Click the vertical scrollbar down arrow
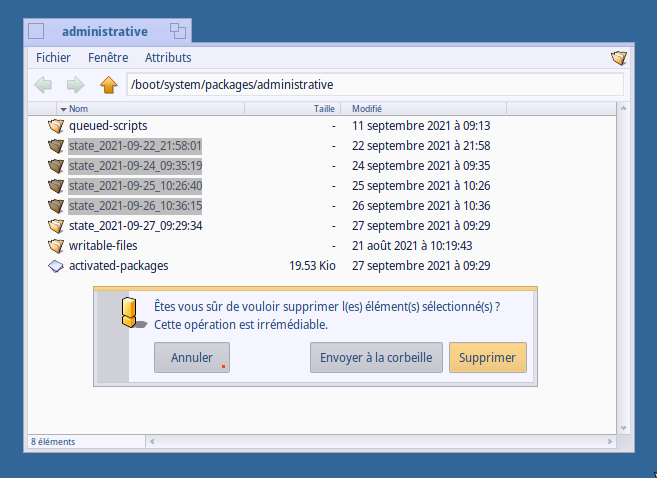Image resolution: width=657 pixels, height=478 pixels. [625, 426]
